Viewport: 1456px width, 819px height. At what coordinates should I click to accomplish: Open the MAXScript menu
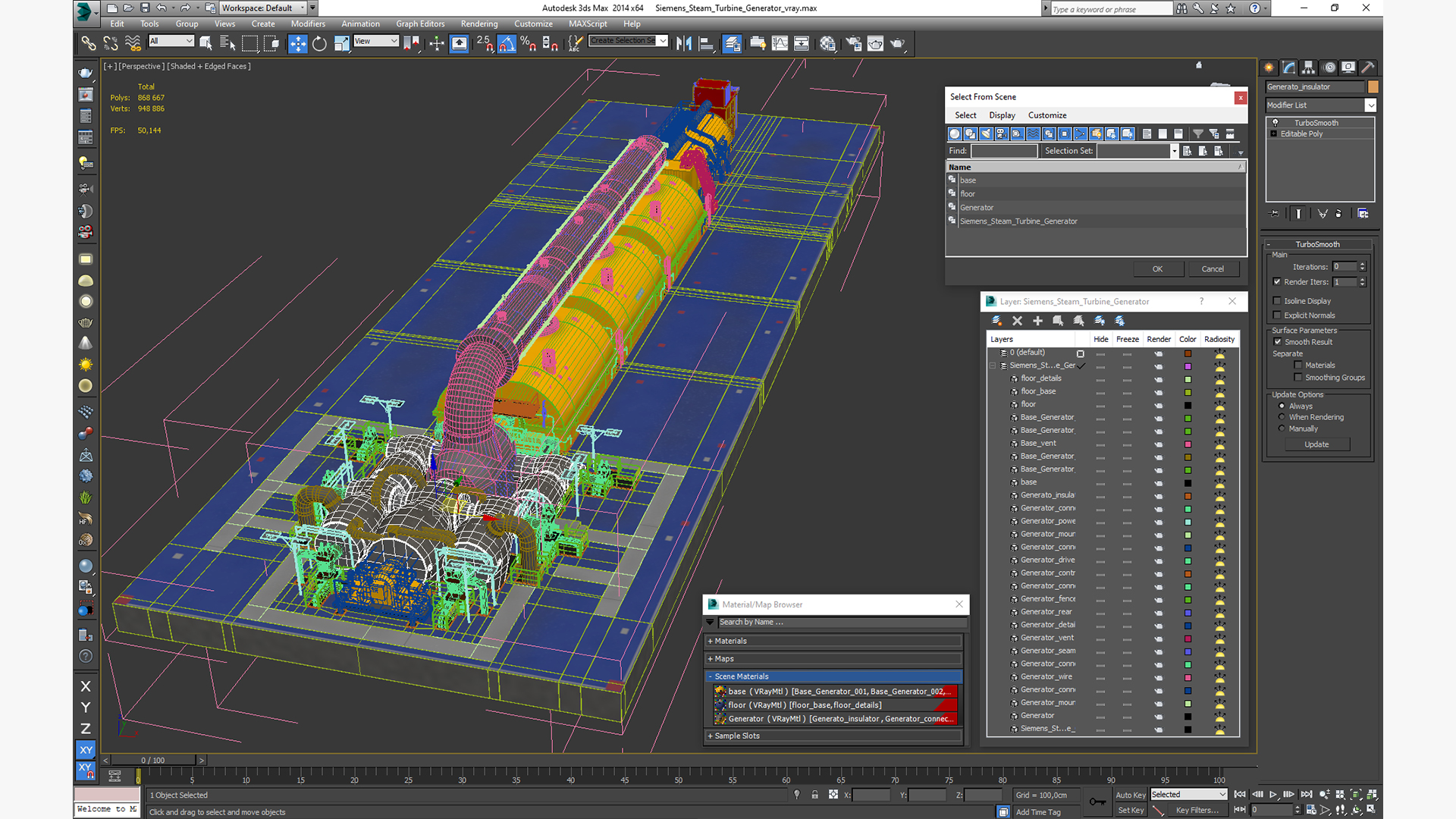pos(588,24)
